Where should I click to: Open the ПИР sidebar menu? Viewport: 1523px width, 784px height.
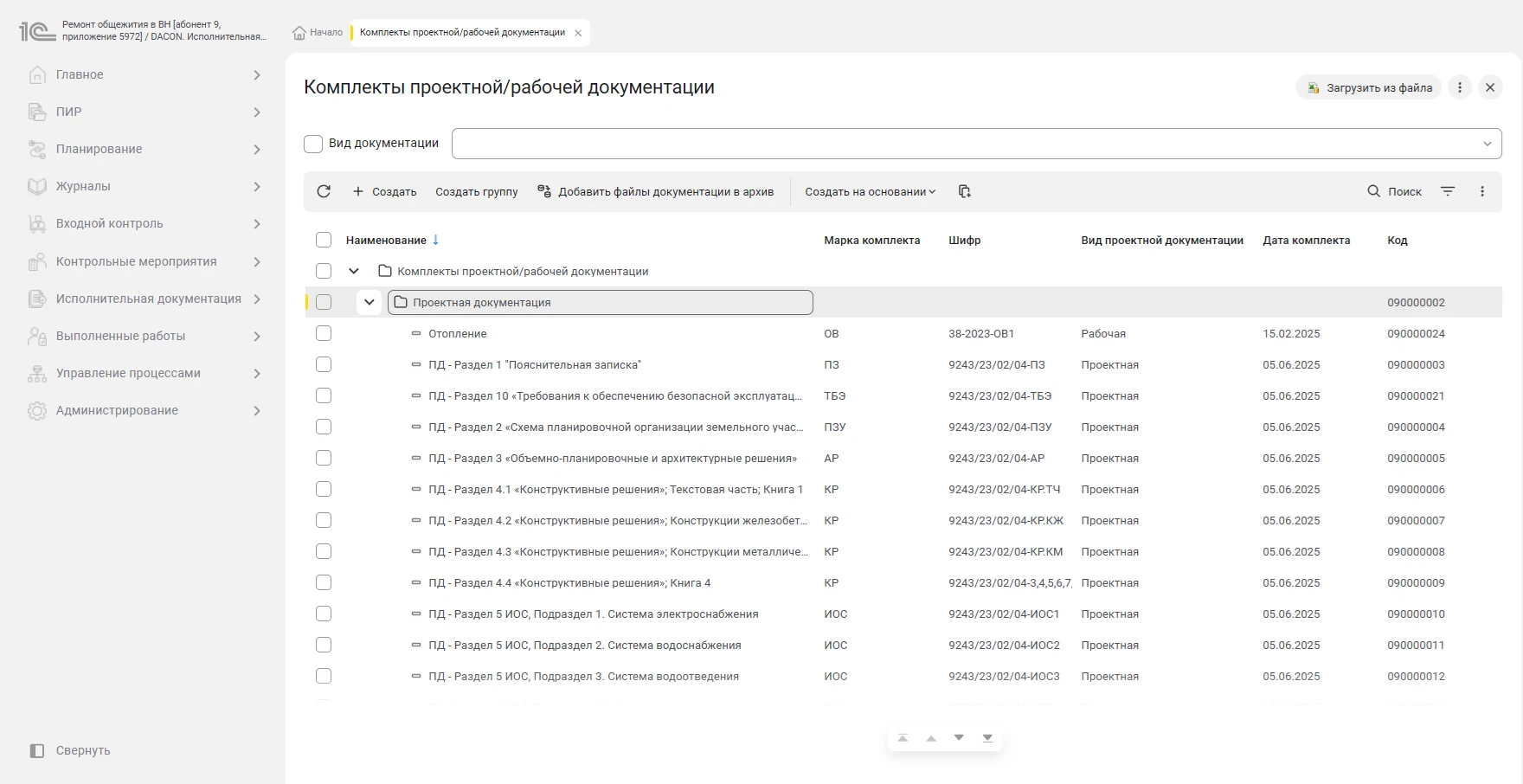click(145, 112)
